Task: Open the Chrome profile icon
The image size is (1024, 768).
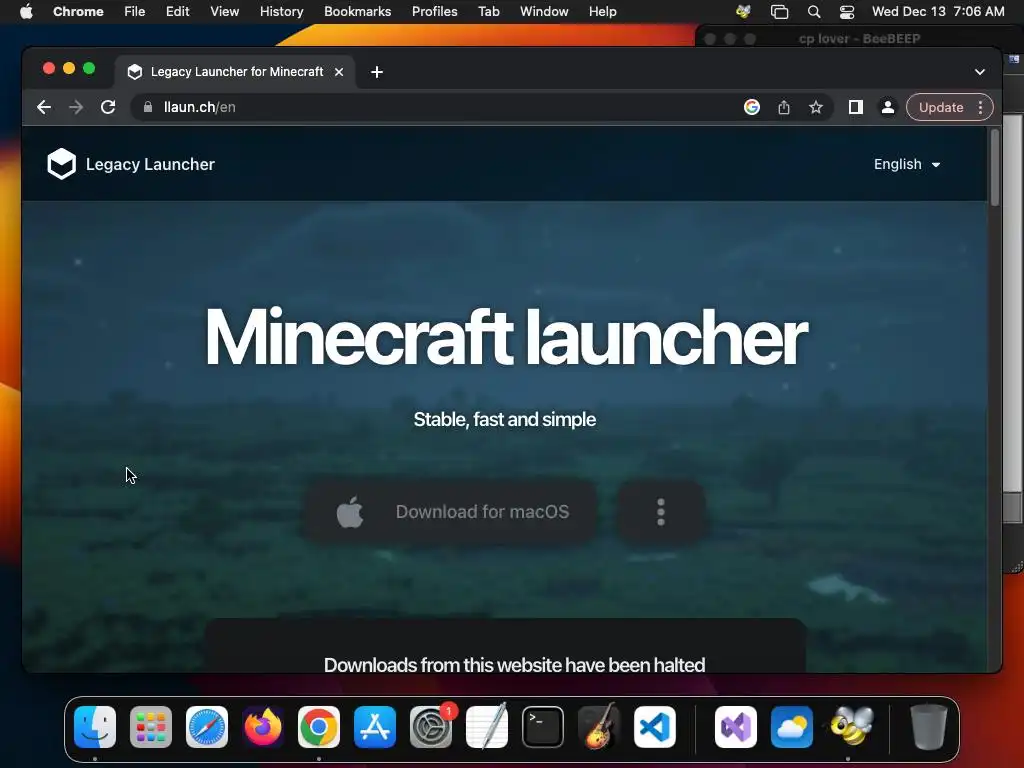Action: pyautogui.click(x=888, y=107)
